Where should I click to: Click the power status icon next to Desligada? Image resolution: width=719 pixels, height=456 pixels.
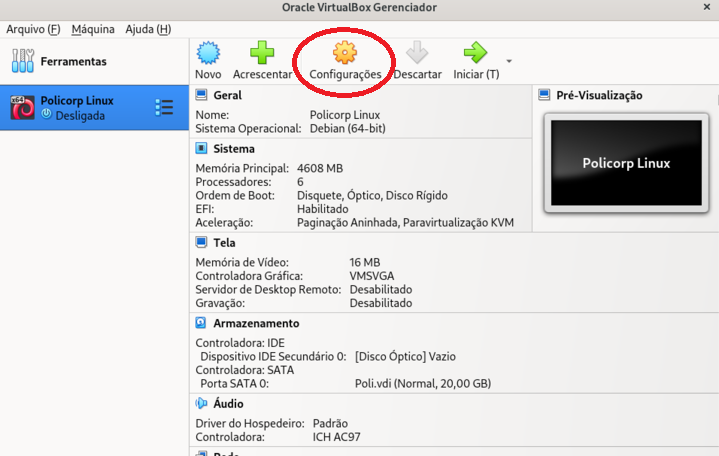pyautogui.click(x=46, y=114)
